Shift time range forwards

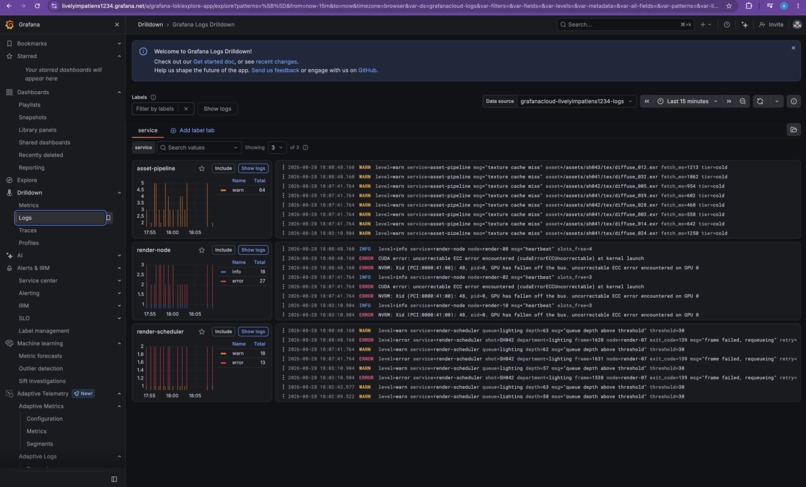tap(728, 101)
